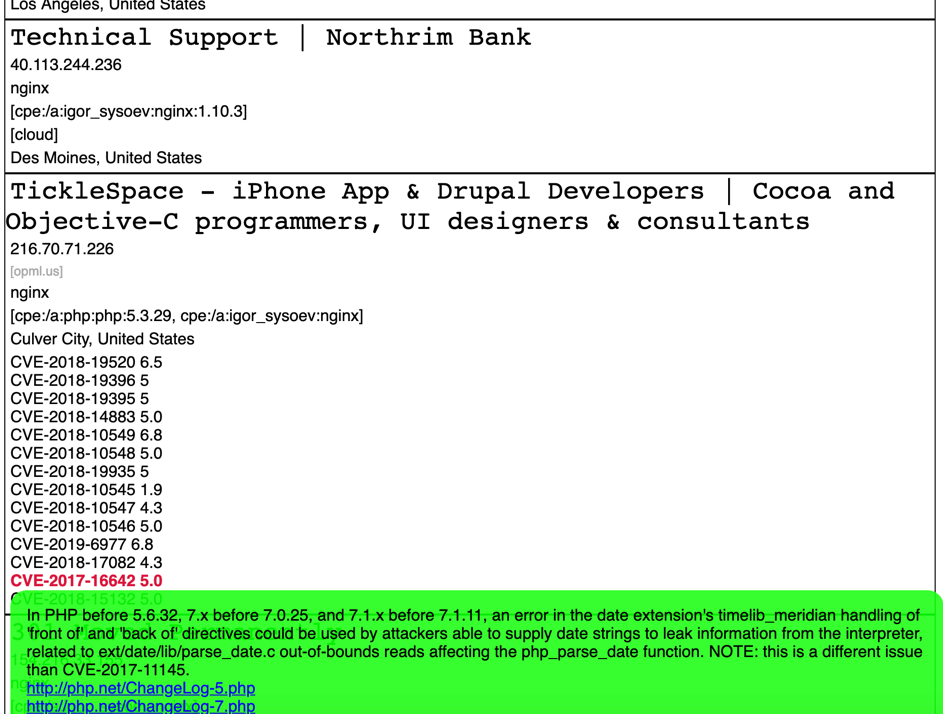
Task: Click the CVE-2018-19935 entry
Action: [80, 471]
